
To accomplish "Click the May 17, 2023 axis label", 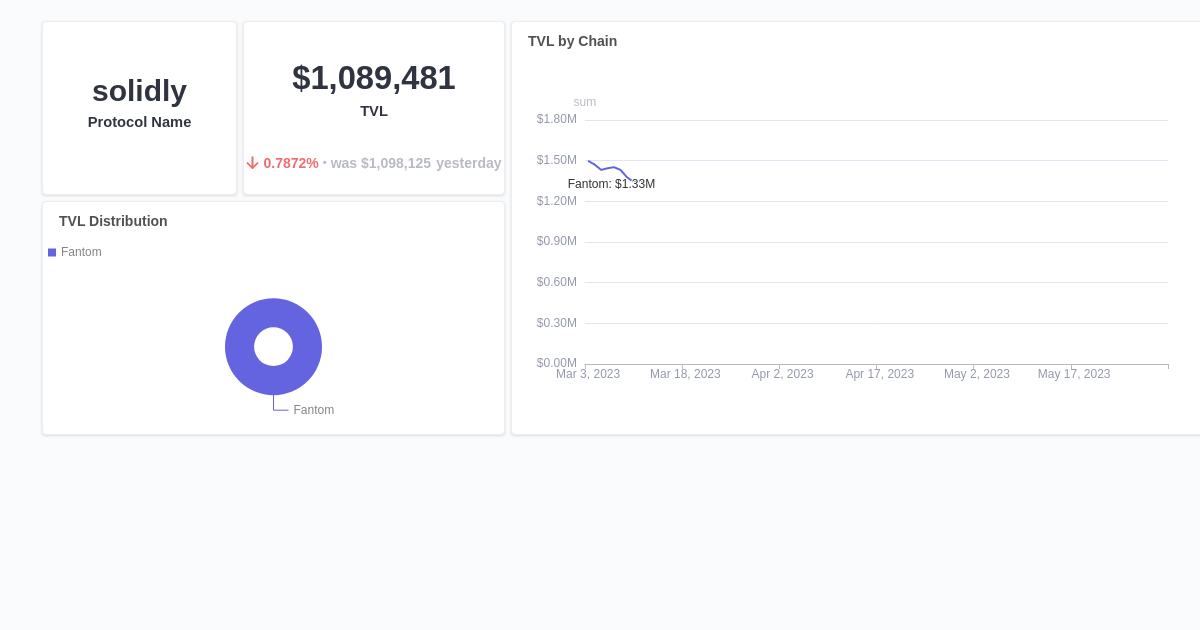I will click(x=1073, y=373).
